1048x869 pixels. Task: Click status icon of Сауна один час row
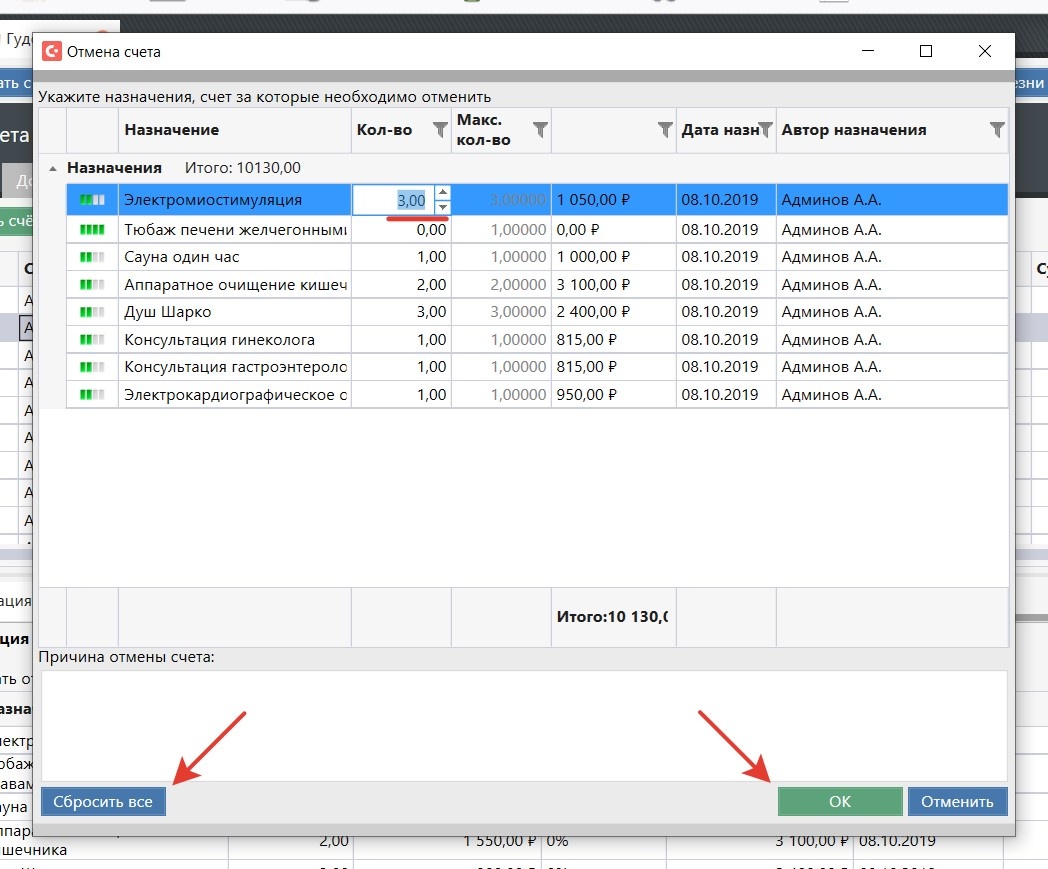[92, 257]
